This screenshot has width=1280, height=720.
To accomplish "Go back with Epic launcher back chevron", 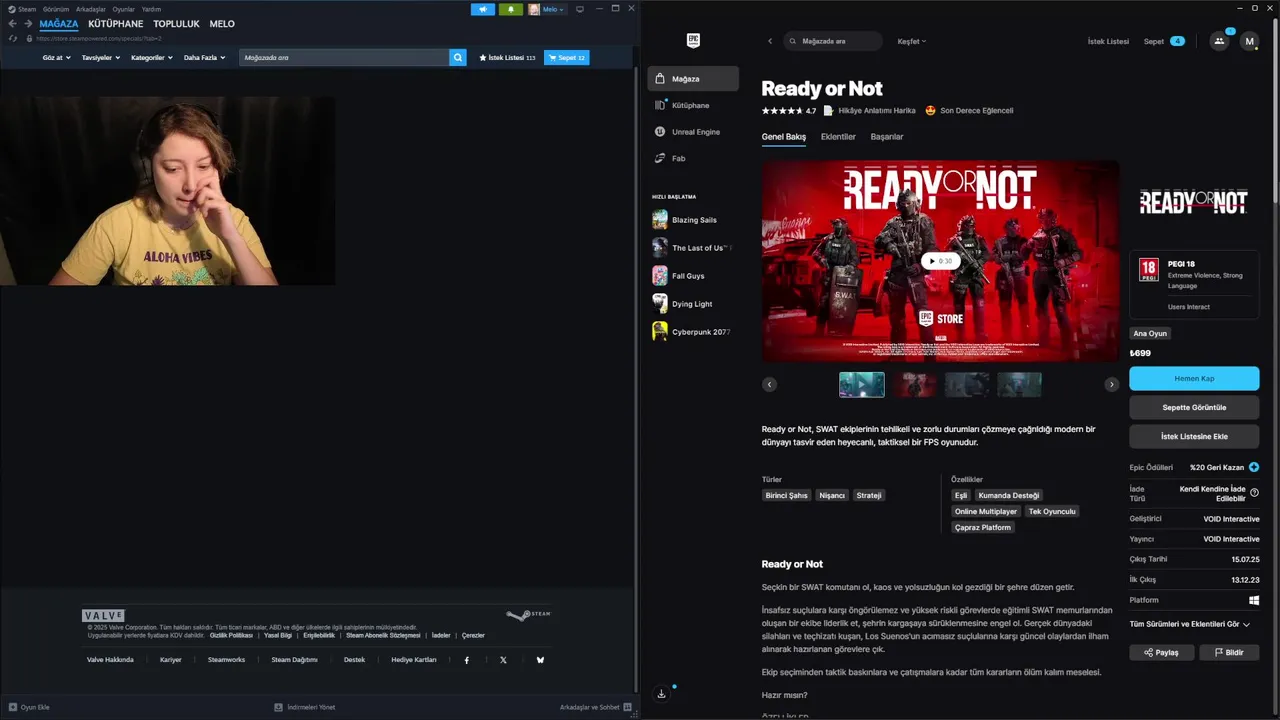I will coord(770,41).
